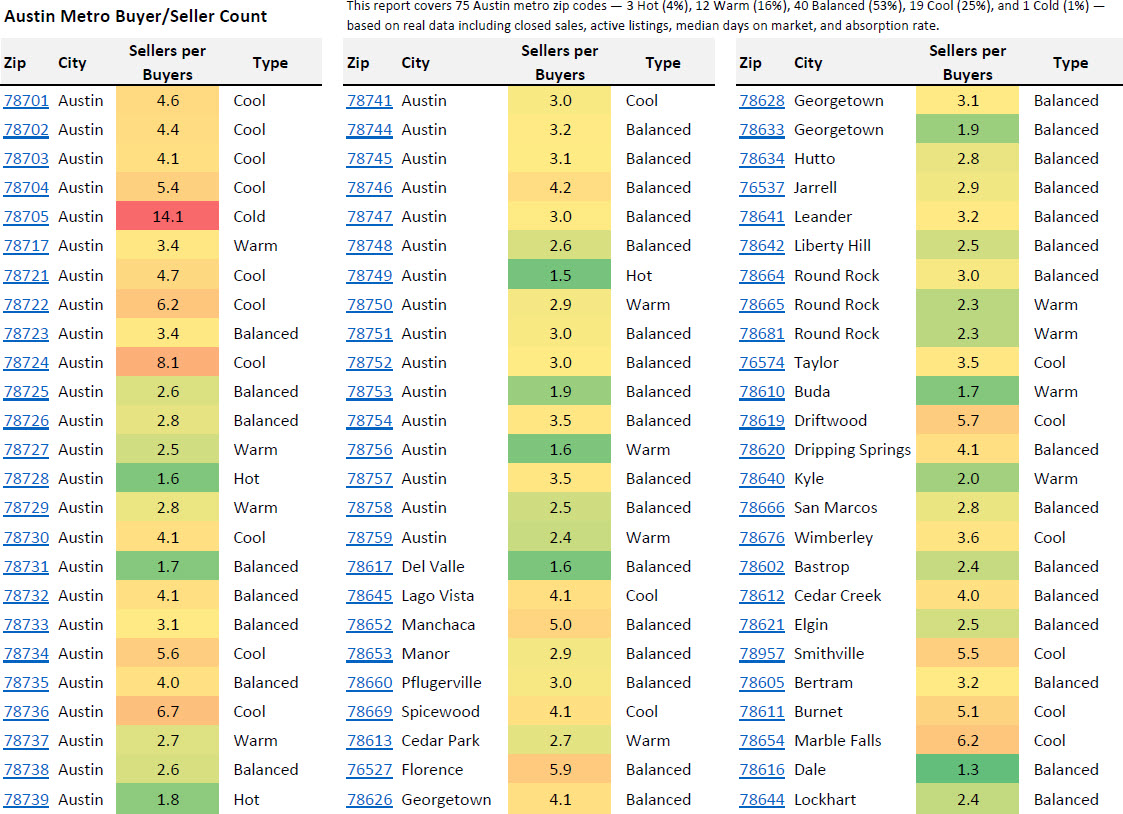Click the green 1.5 sellers cell
This screenshot has height=814, width=1123.
pyautogui.click(x=559, y=275)
